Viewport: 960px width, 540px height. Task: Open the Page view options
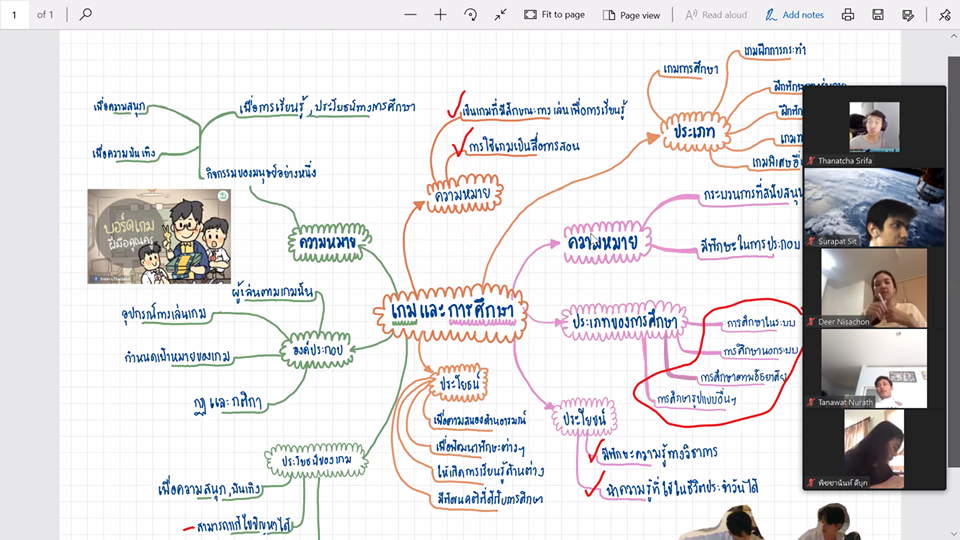click(631, 15)
